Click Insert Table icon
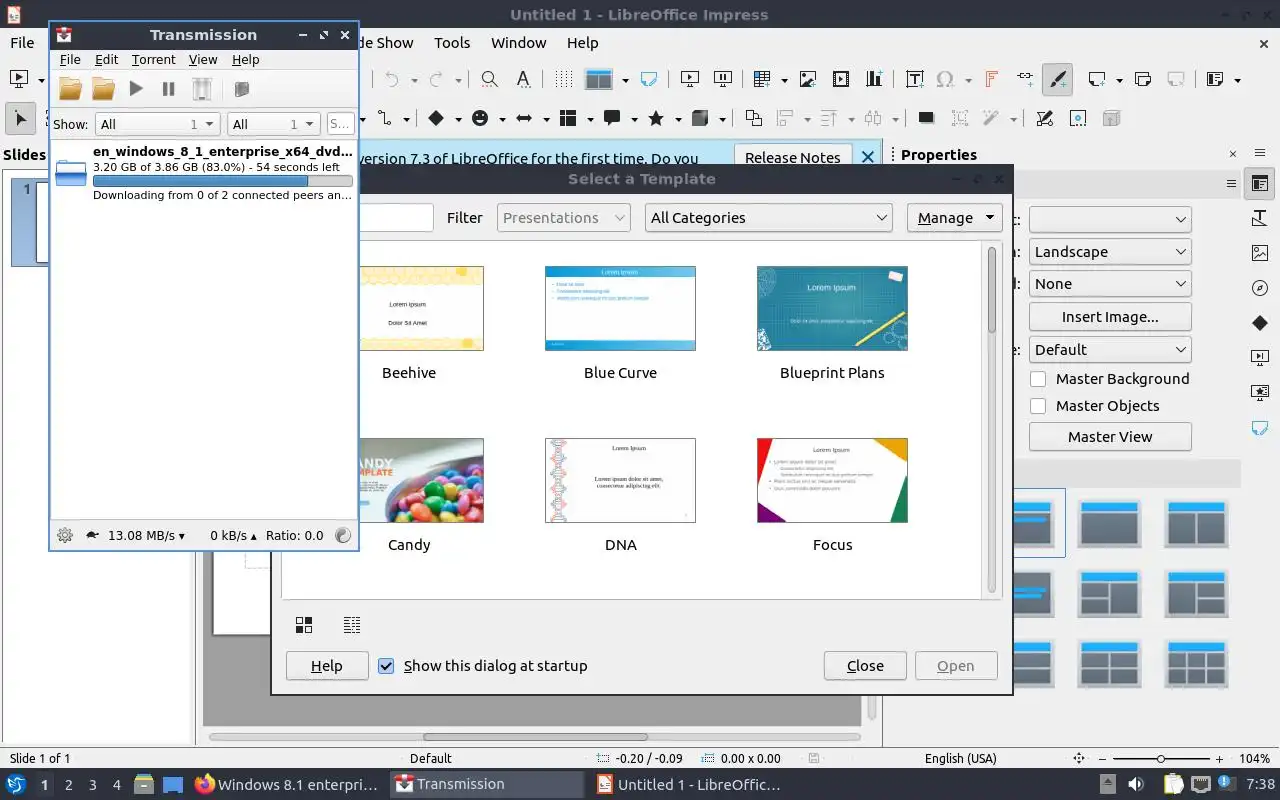 click(762, 79)
